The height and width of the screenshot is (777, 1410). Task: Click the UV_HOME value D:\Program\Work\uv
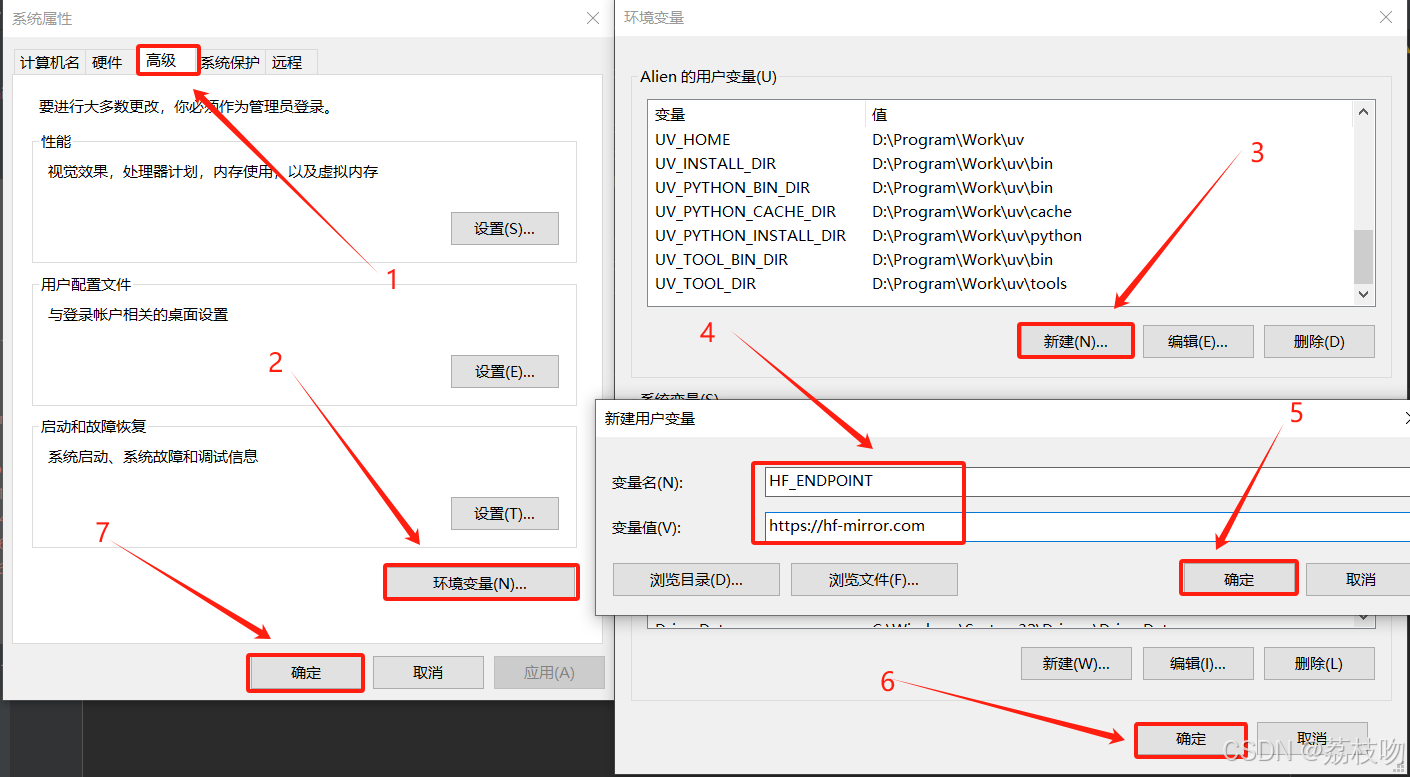click(x=948, y=140)
